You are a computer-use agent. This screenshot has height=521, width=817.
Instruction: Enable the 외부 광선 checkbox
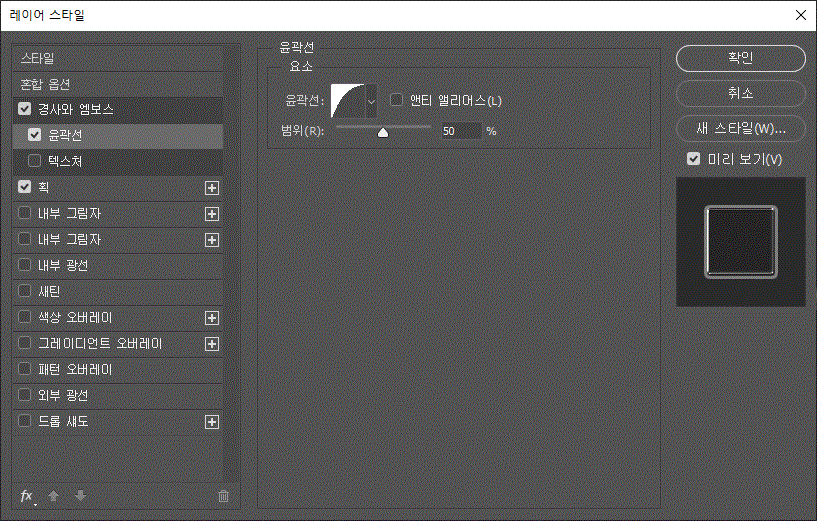(24, 395)
